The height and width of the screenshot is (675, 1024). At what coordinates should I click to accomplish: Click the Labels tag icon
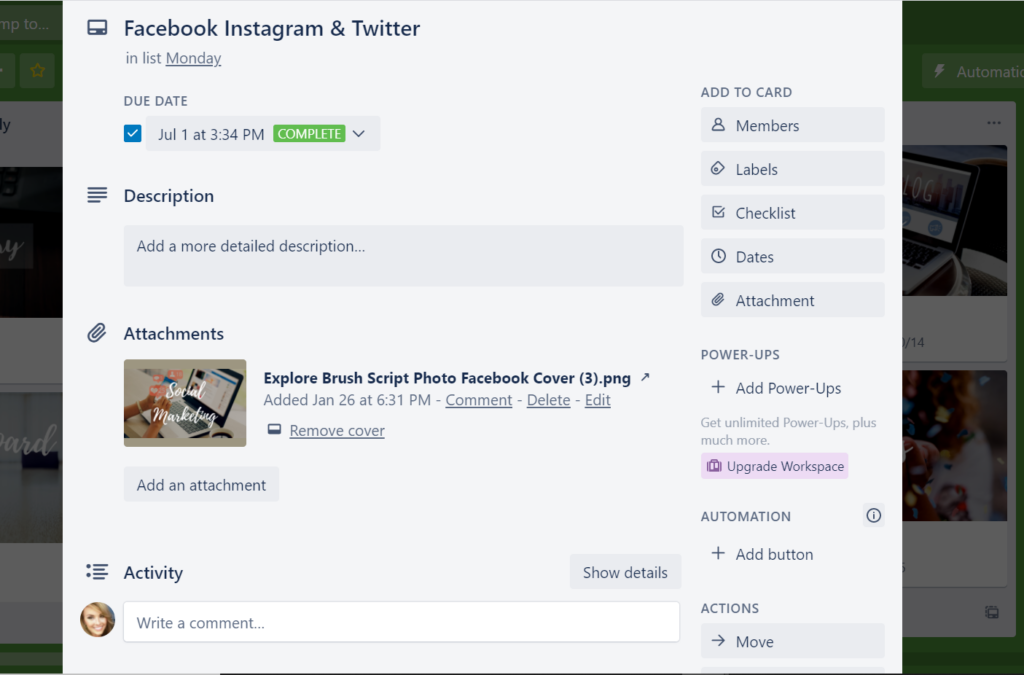pyautogui.click(x=718, y=168)
